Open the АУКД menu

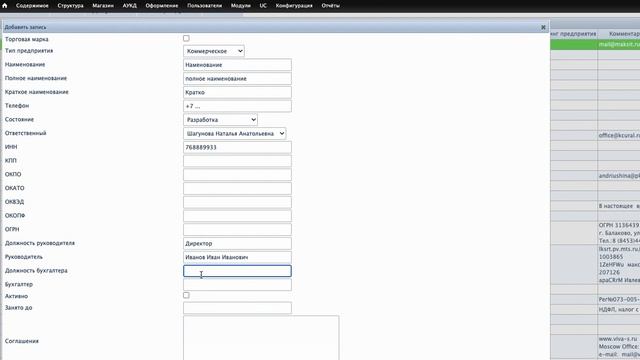click(129, 6)
